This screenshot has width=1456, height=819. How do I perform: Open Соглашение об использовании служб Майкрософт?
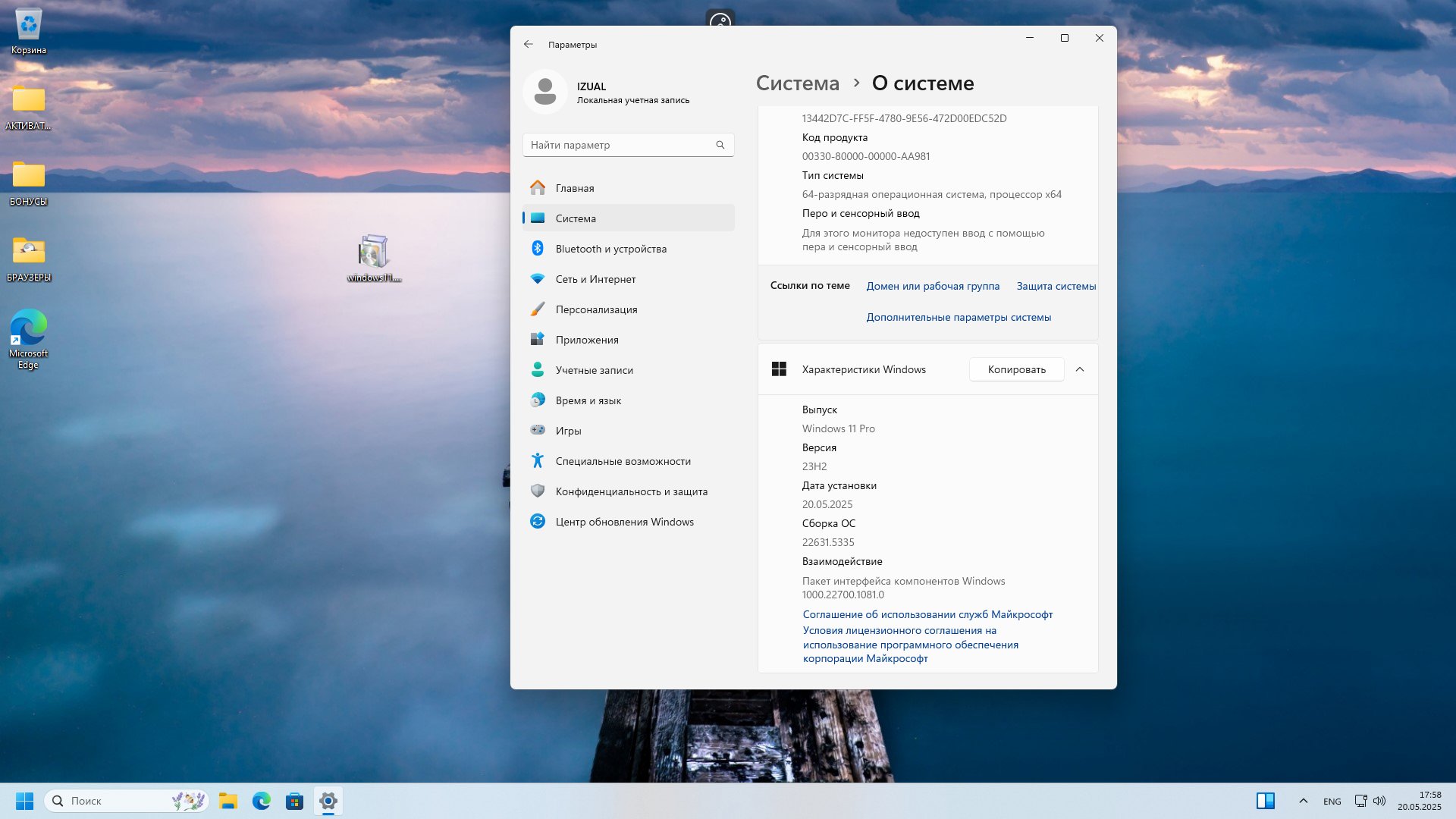pos(927,614)
